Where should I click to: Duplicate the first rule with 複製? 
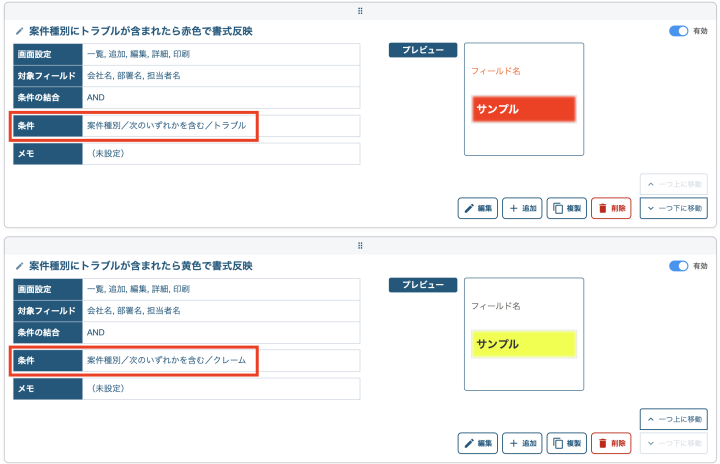point(566,208)
